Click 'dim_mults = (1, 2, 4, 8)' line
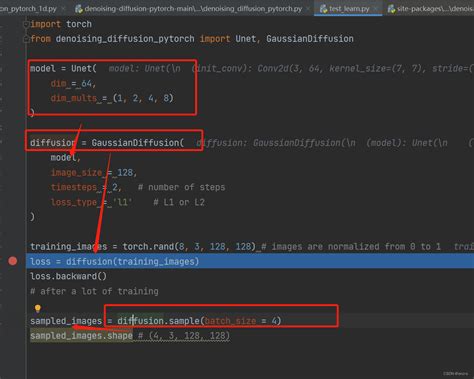This screenshot has height=379, width=474. click(112, 98)
